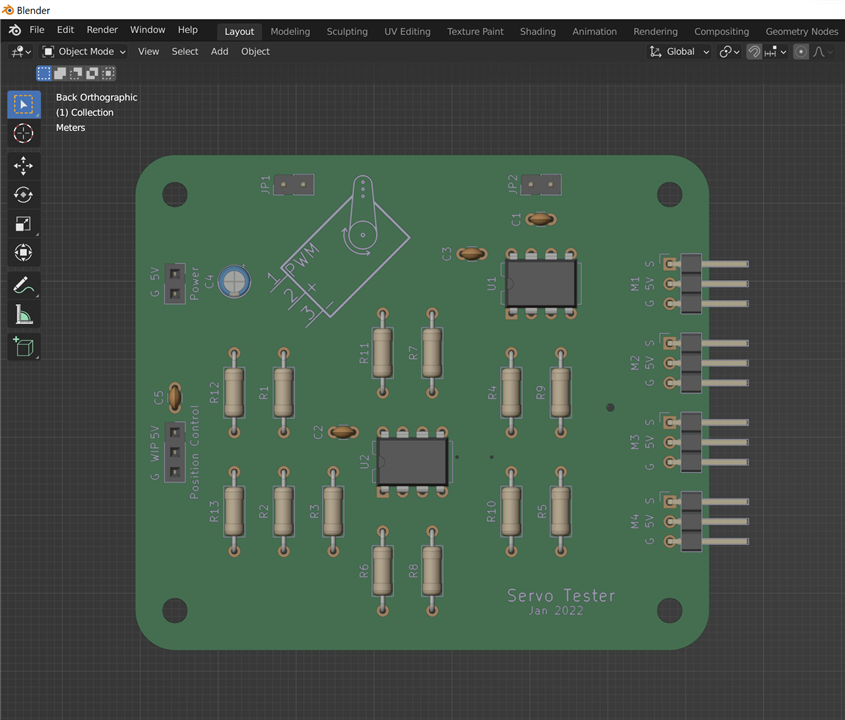Open Global transform orientation dropdown
The image size is (845, 720).
pyautogui.click(x=678, y=52)
